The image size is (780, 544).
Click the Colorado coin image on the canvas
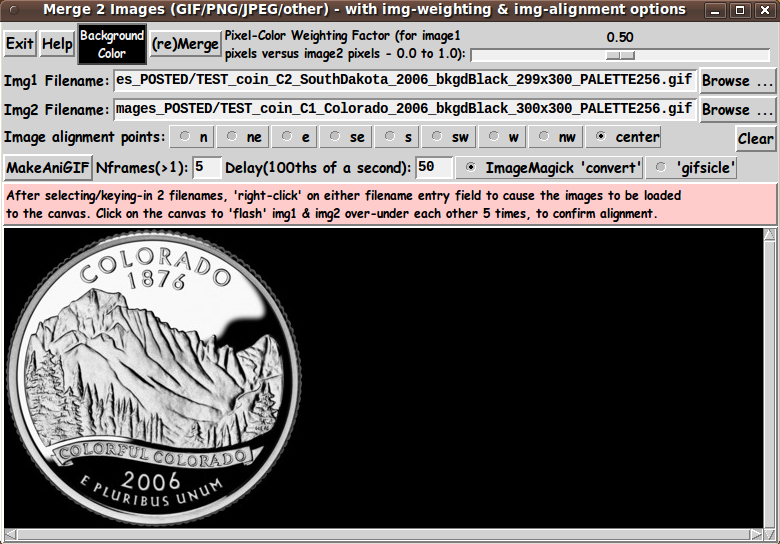pos(154,378)
